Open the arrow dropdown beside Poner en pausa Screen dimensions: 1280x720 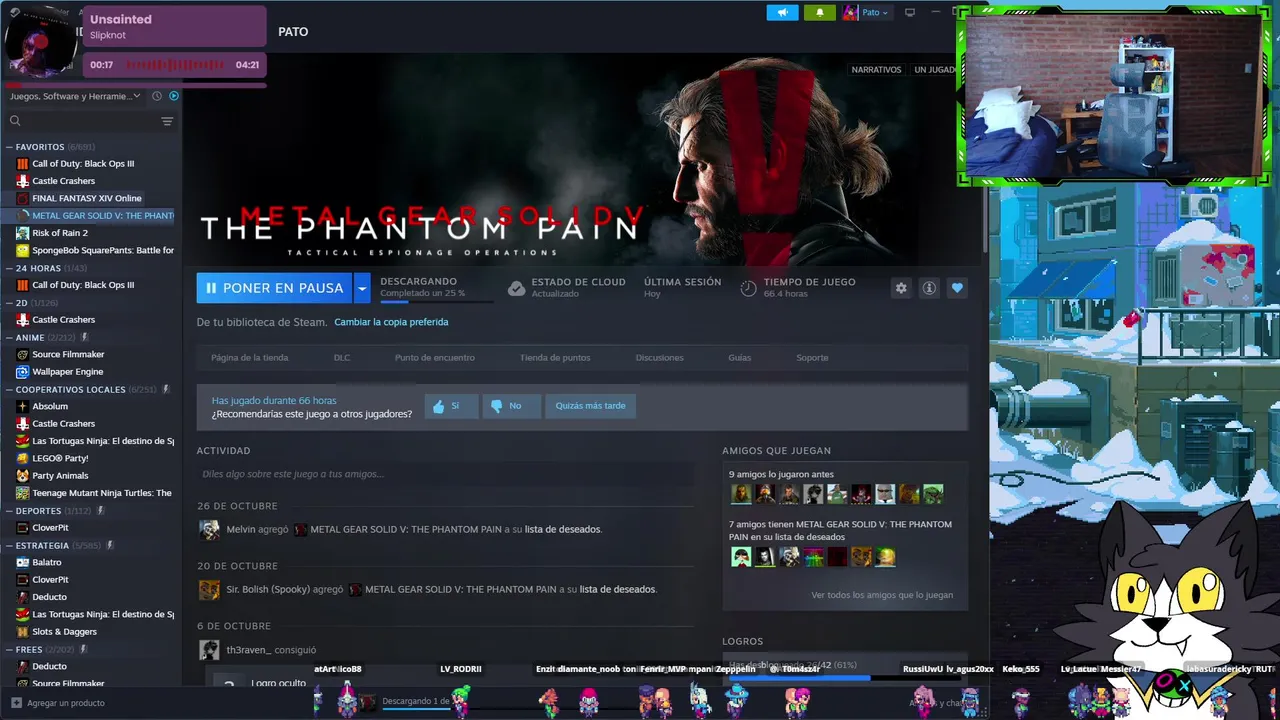362,288
